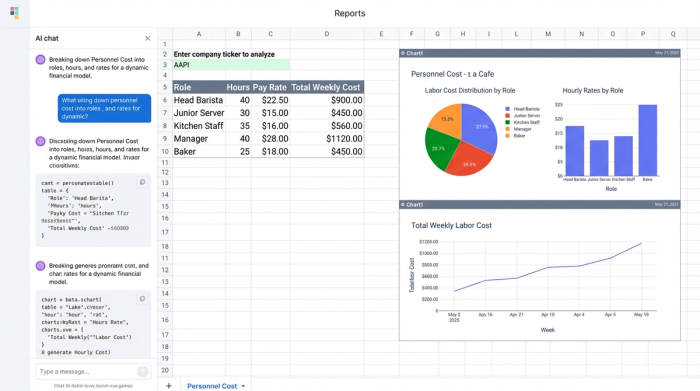Viewport: 700px width, 391px height.
Task: Click Manager legend color swatch
Action: [508, 129]
